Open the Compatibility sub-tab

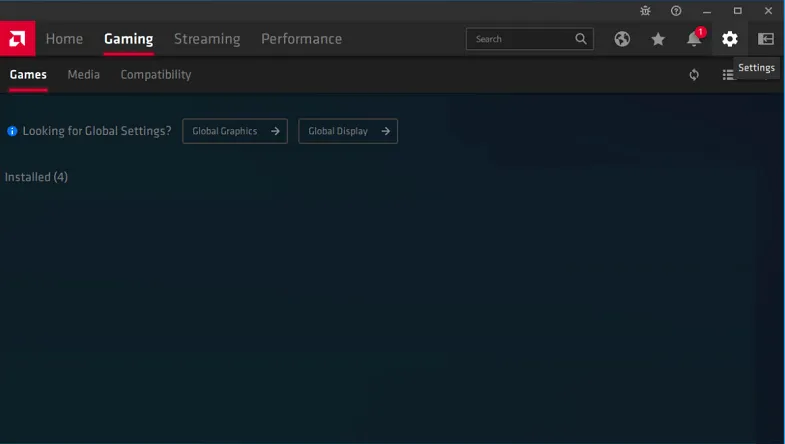[x=156, y=75]
